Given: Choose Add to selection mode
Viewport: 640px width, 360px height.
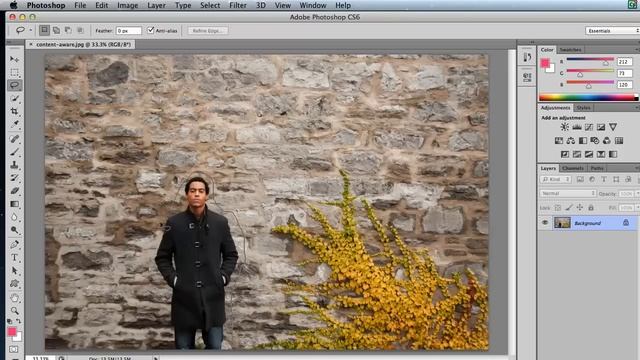Looking at the screenshot, I should 56,30.
